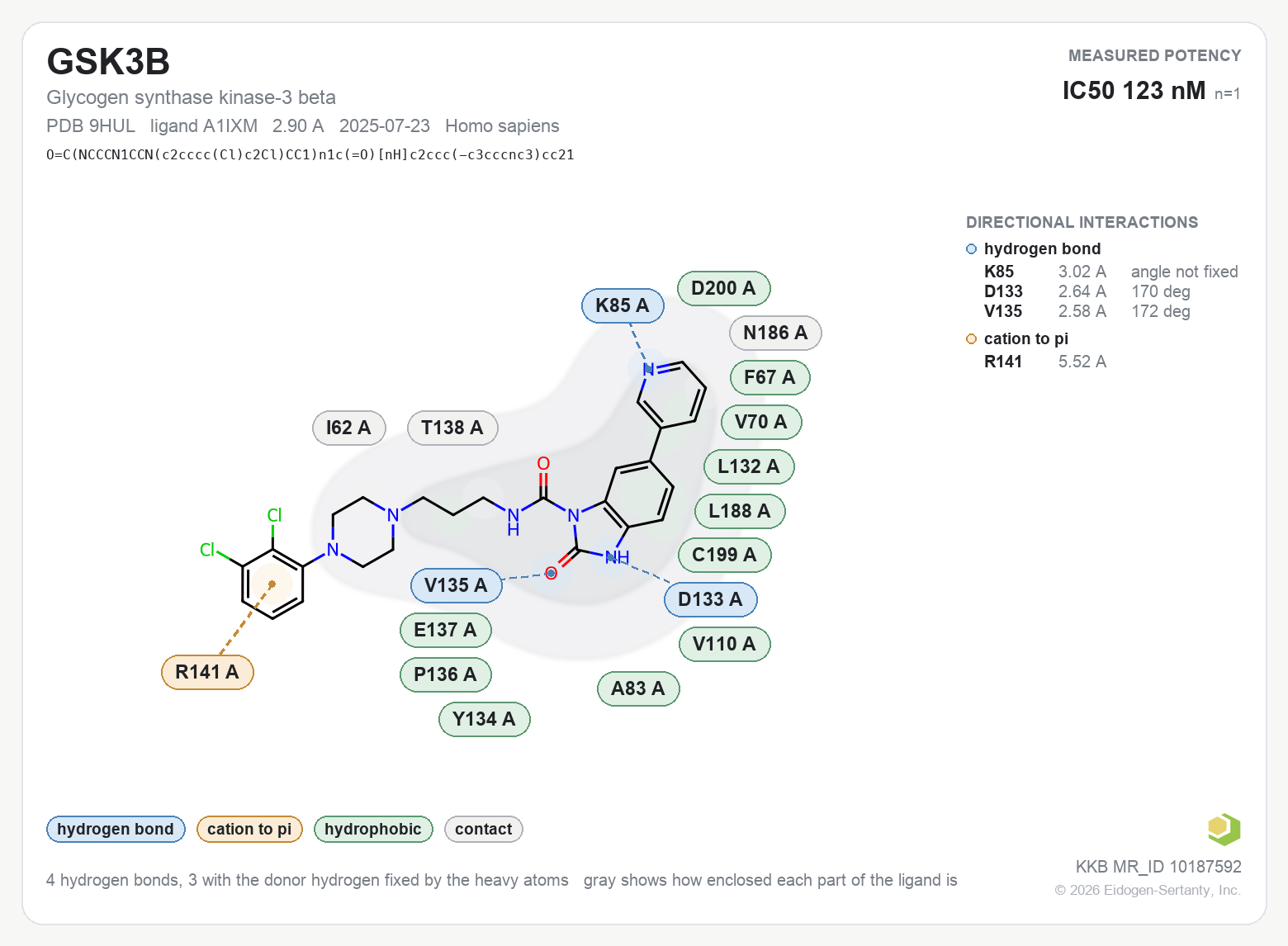Viewport: 1288px width, 946px height.
Task: Click the E137 A residue bubble
Action: pyautogui.click(x=445, y=630)
